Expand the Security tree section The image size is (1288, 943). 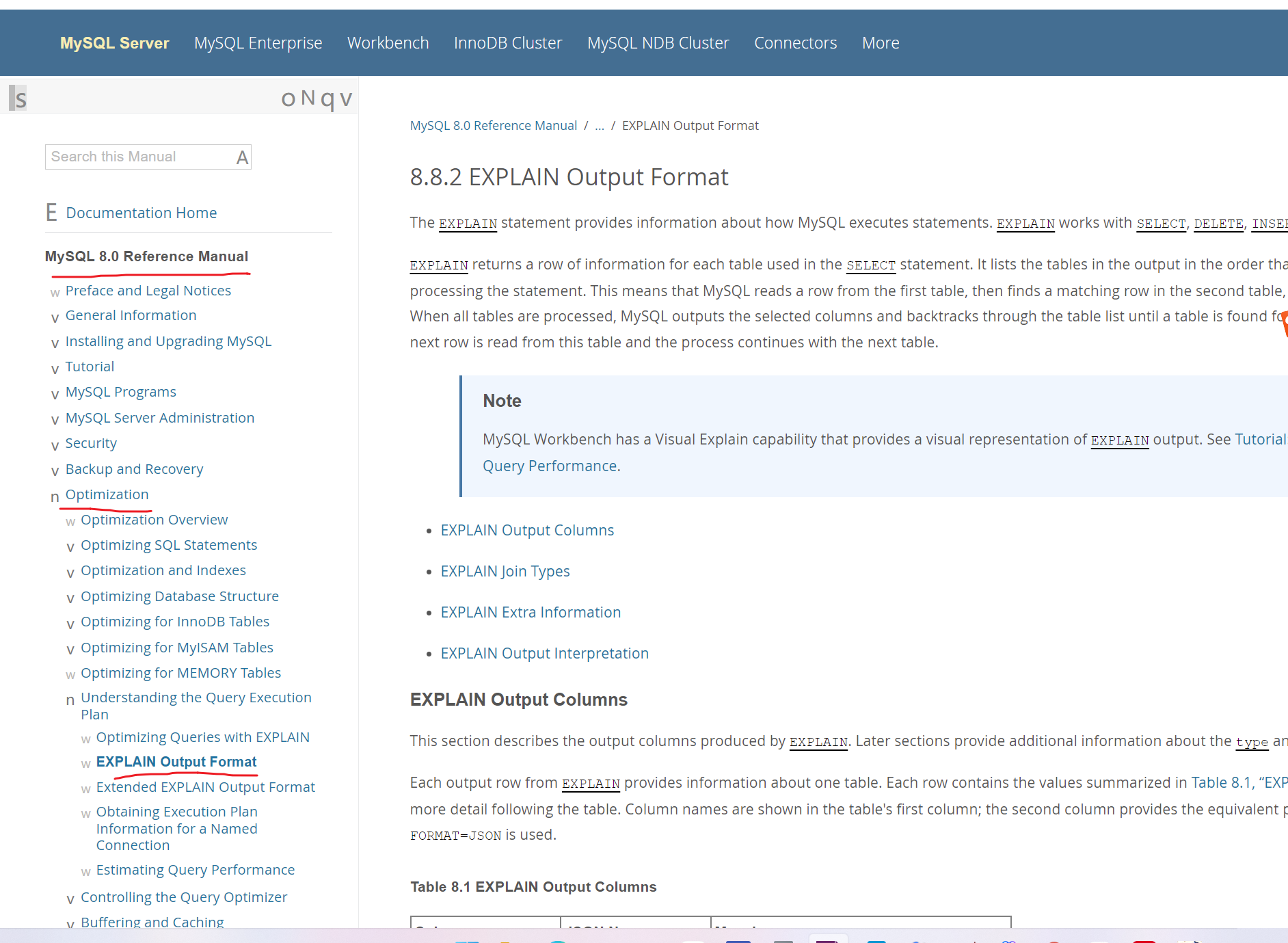pyautogui.click(x=55, y=445)
